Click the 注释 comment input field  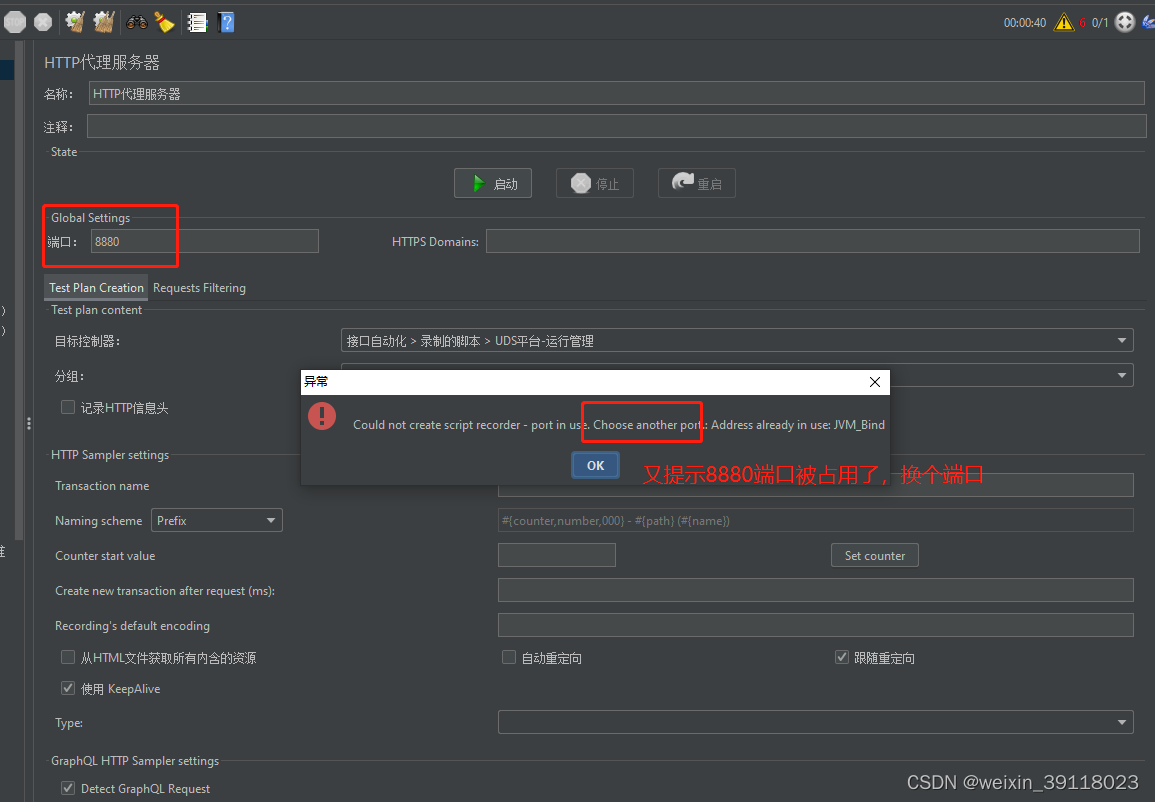617,126
